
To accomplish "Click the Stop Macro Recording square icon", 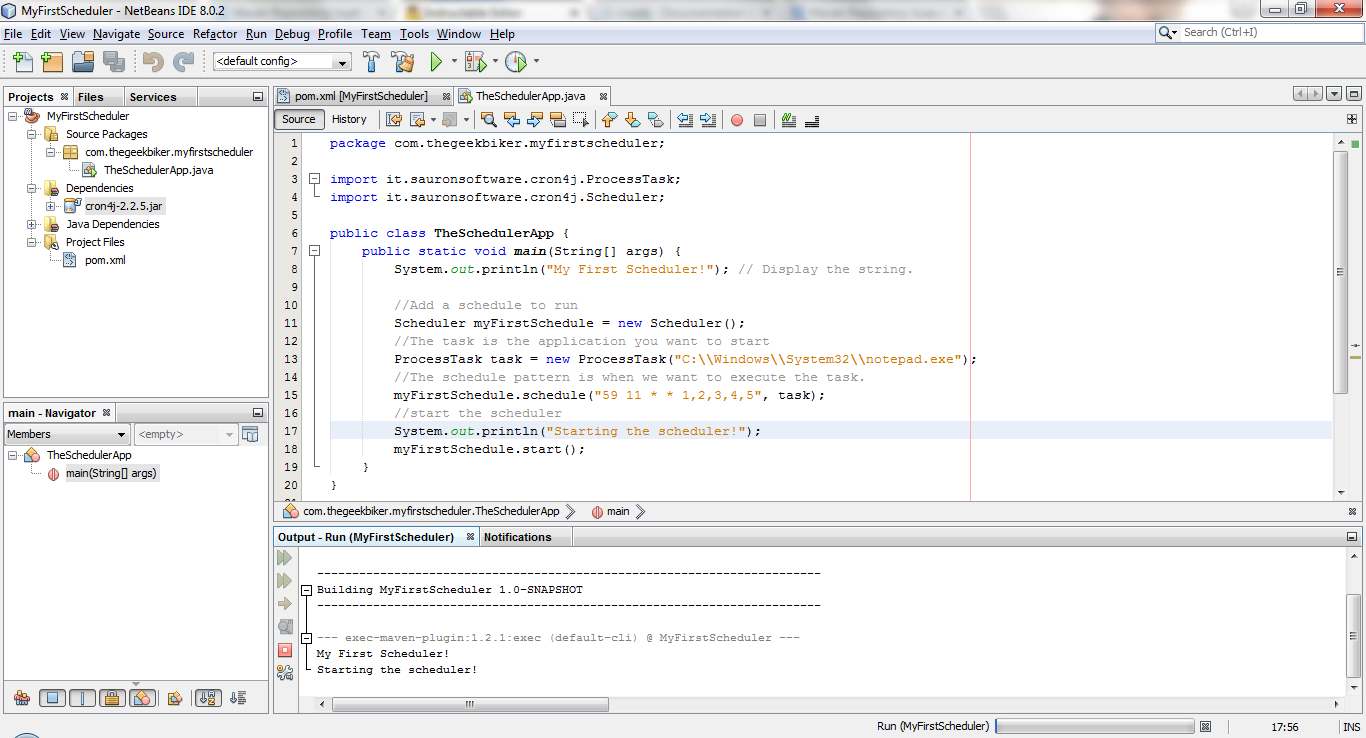I will (760, 120).
